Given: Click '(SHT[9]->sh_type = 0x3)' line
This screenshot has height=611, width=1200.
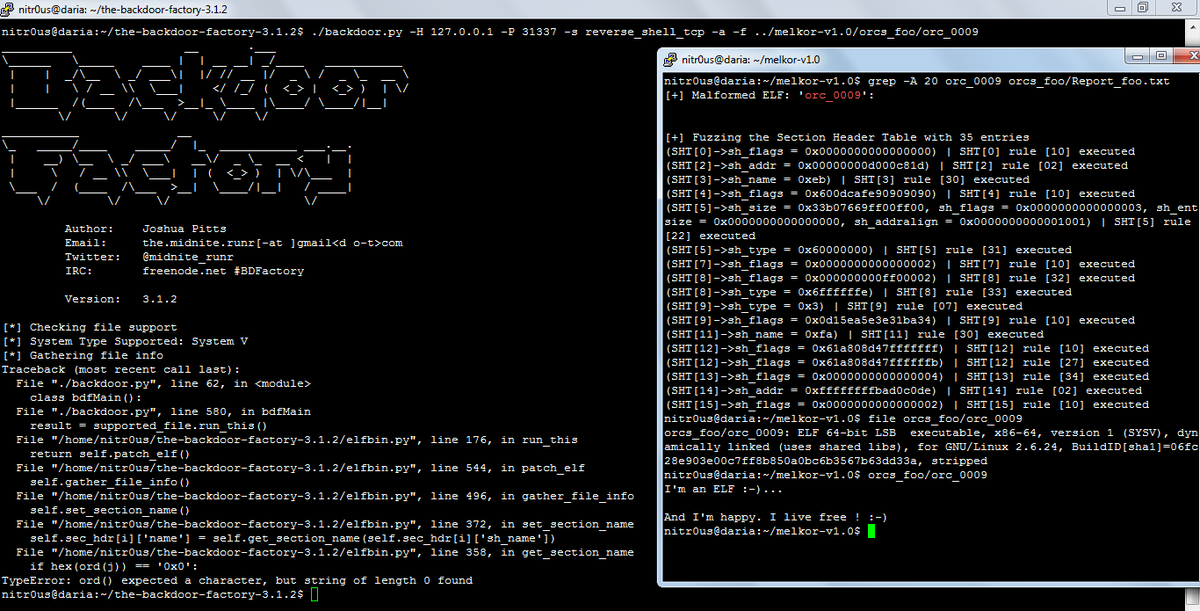Looking at the screenshot, I should (x=843, y=306).
